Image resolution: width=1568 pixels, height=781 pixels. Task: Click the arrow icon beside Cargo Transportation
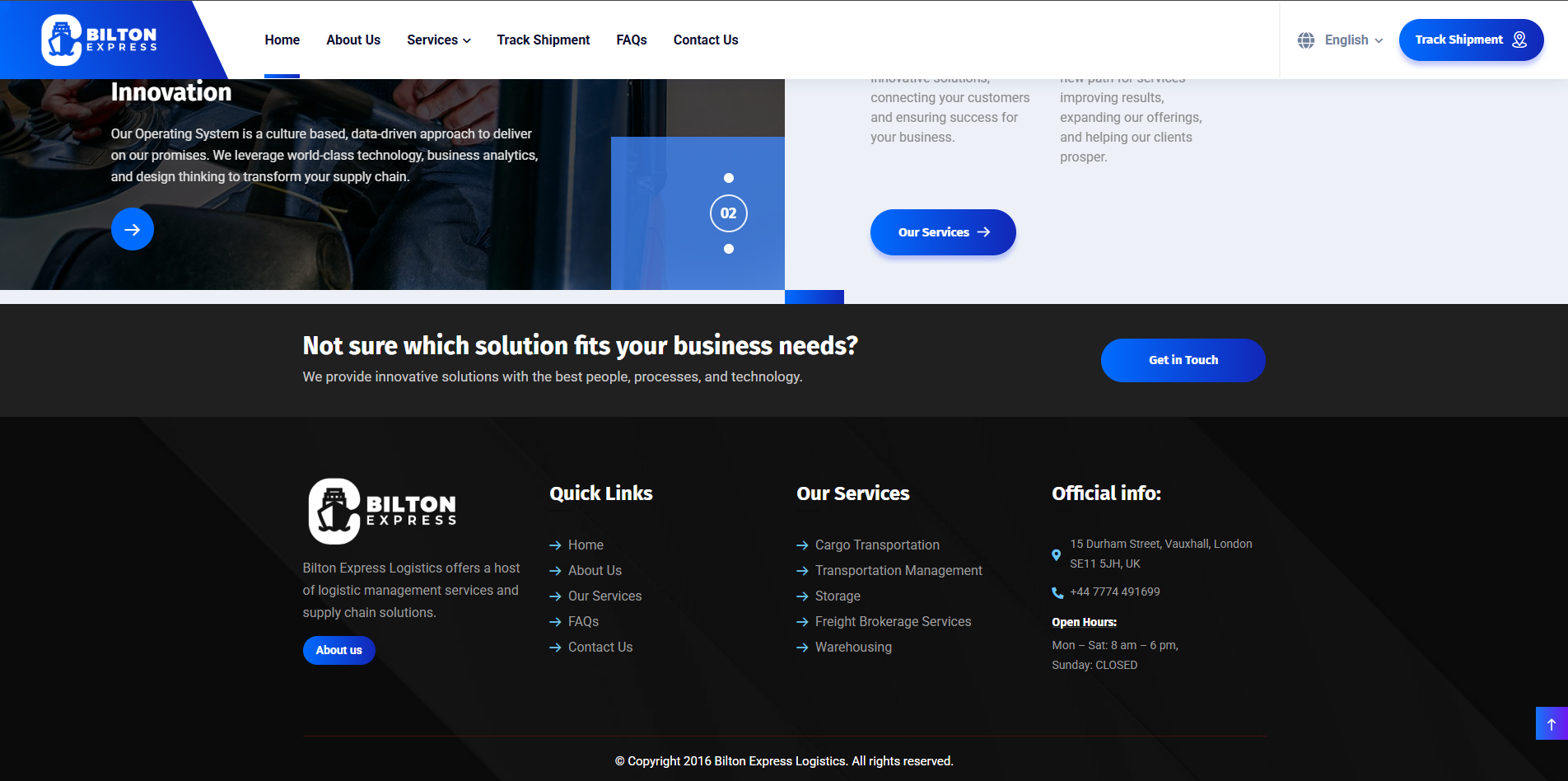pyautogui.click(x=802, y=545)
